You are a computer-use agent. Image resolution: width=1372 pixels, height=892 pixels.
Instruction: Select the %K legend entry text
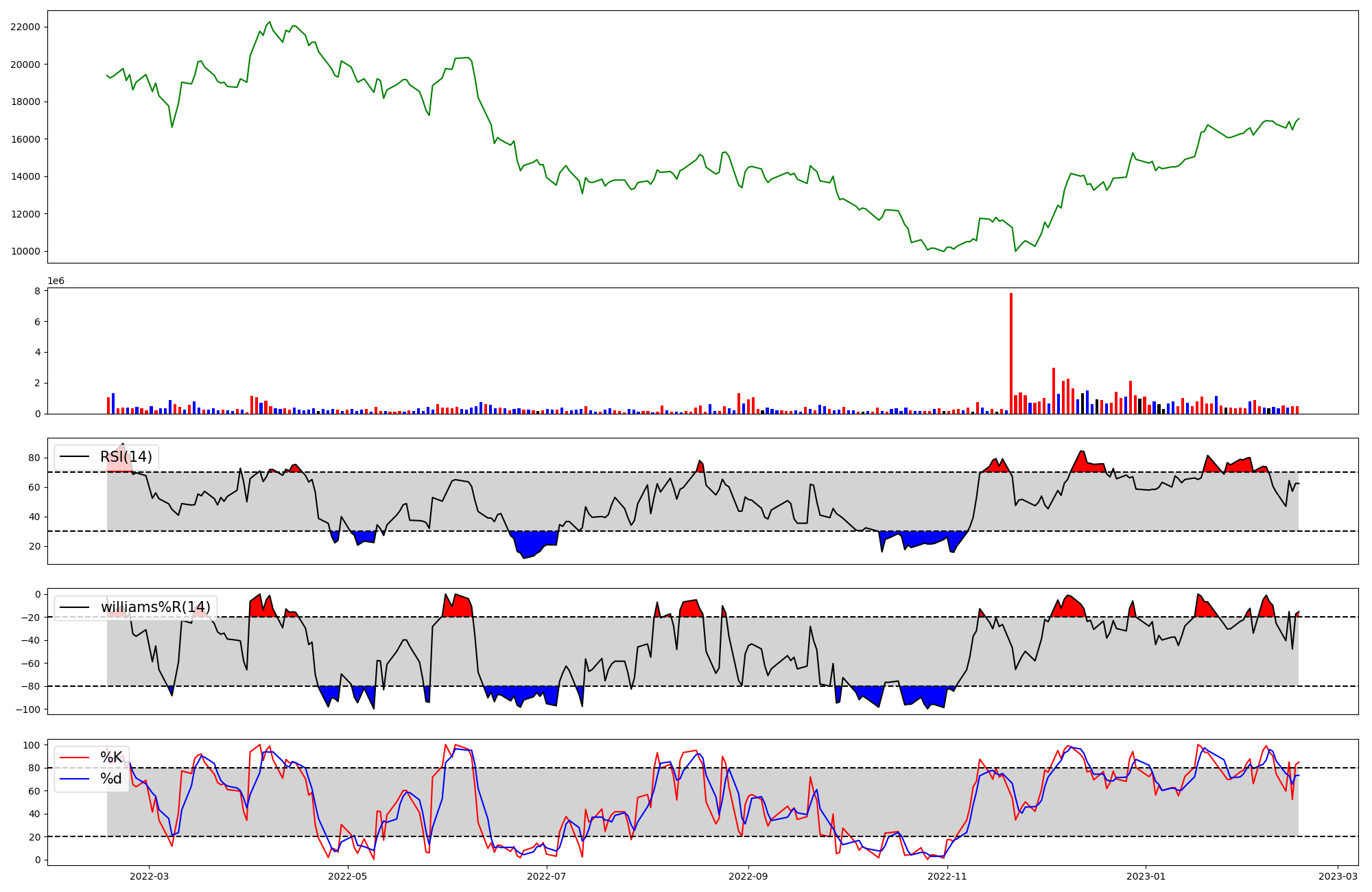tap(111, 758)
